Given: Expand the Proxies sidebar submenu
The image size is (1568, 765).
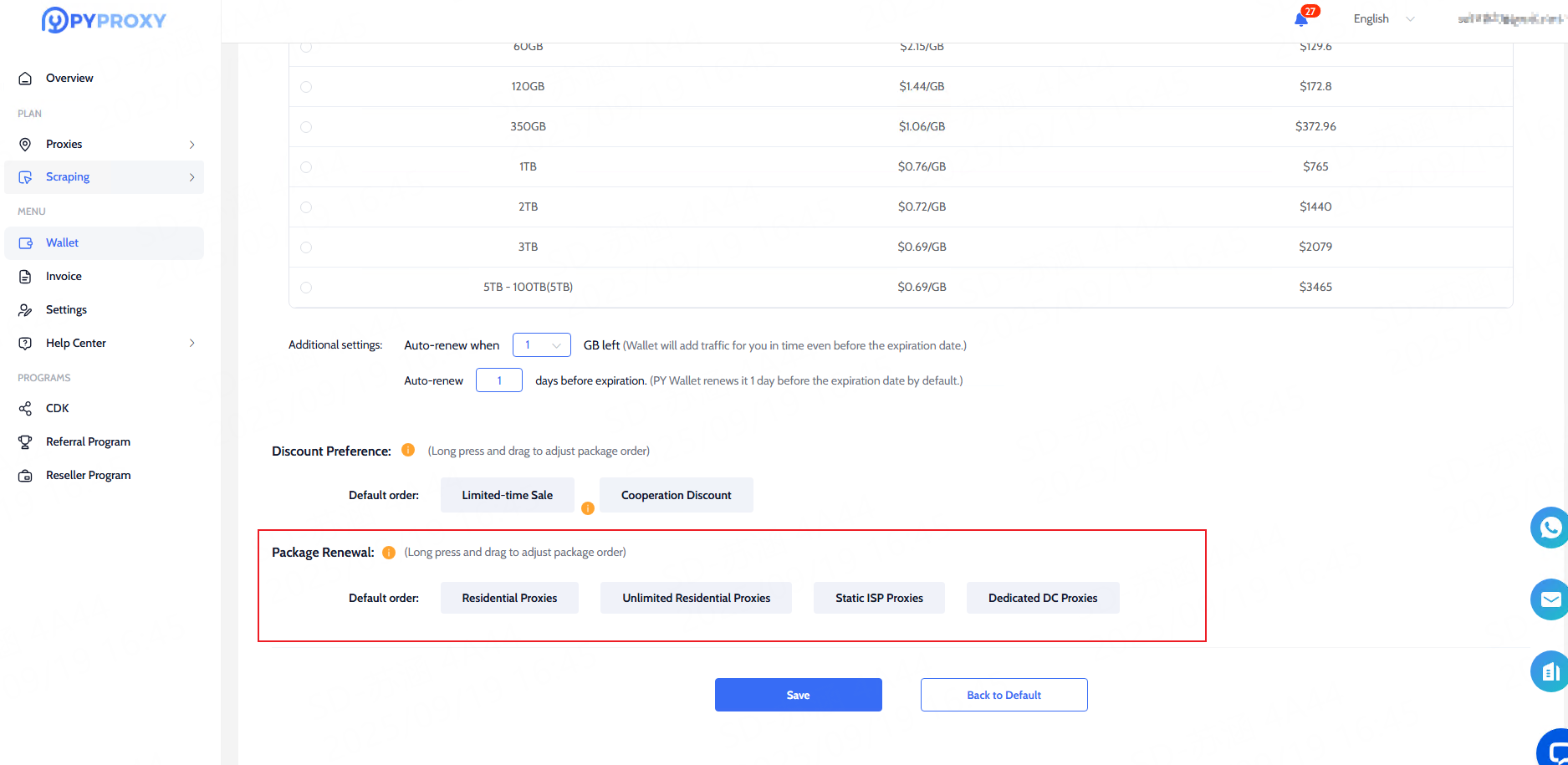Looking at the screenshot, I should point(192,145).
